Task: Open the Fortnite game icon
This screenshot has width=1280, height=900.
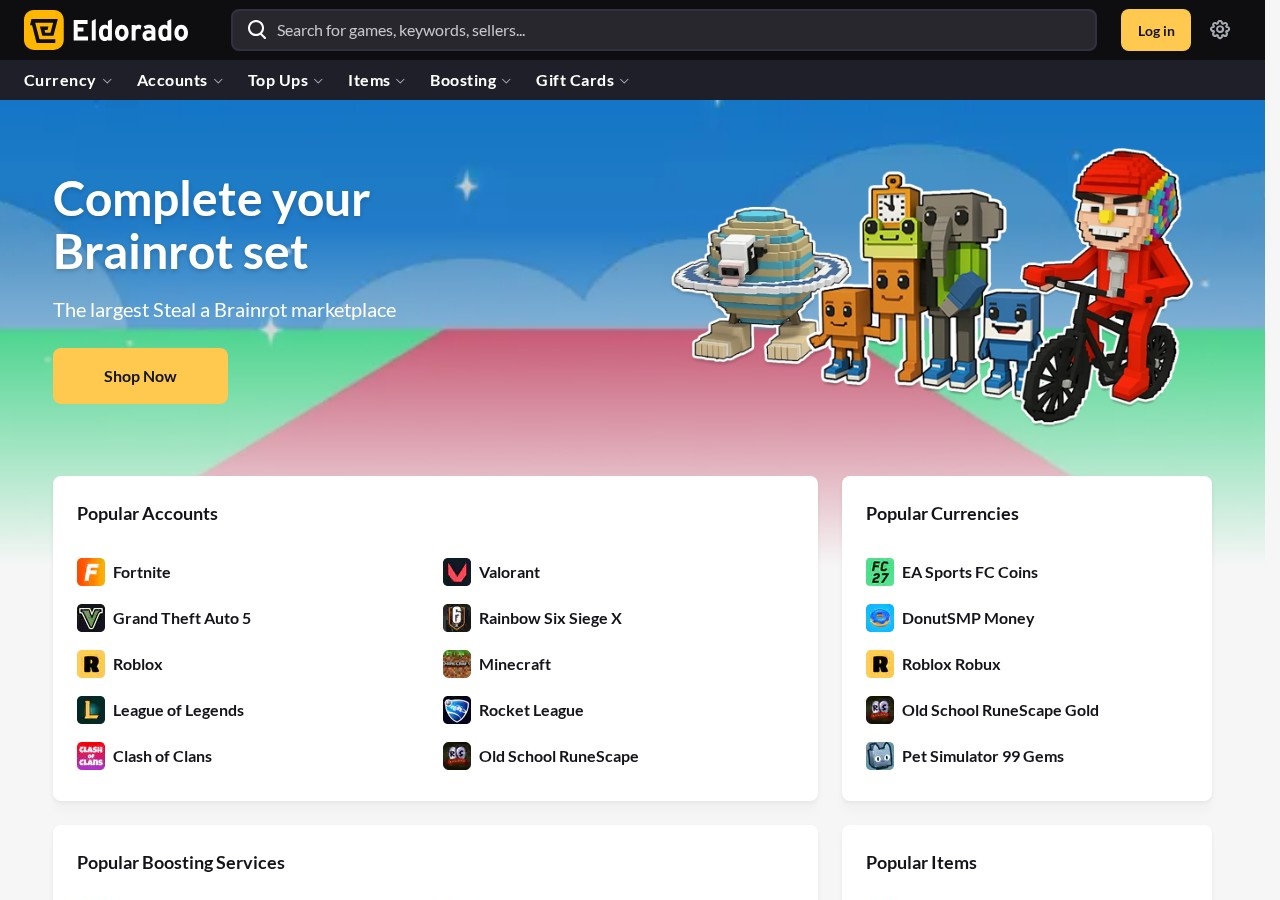Action: point(91,572)
